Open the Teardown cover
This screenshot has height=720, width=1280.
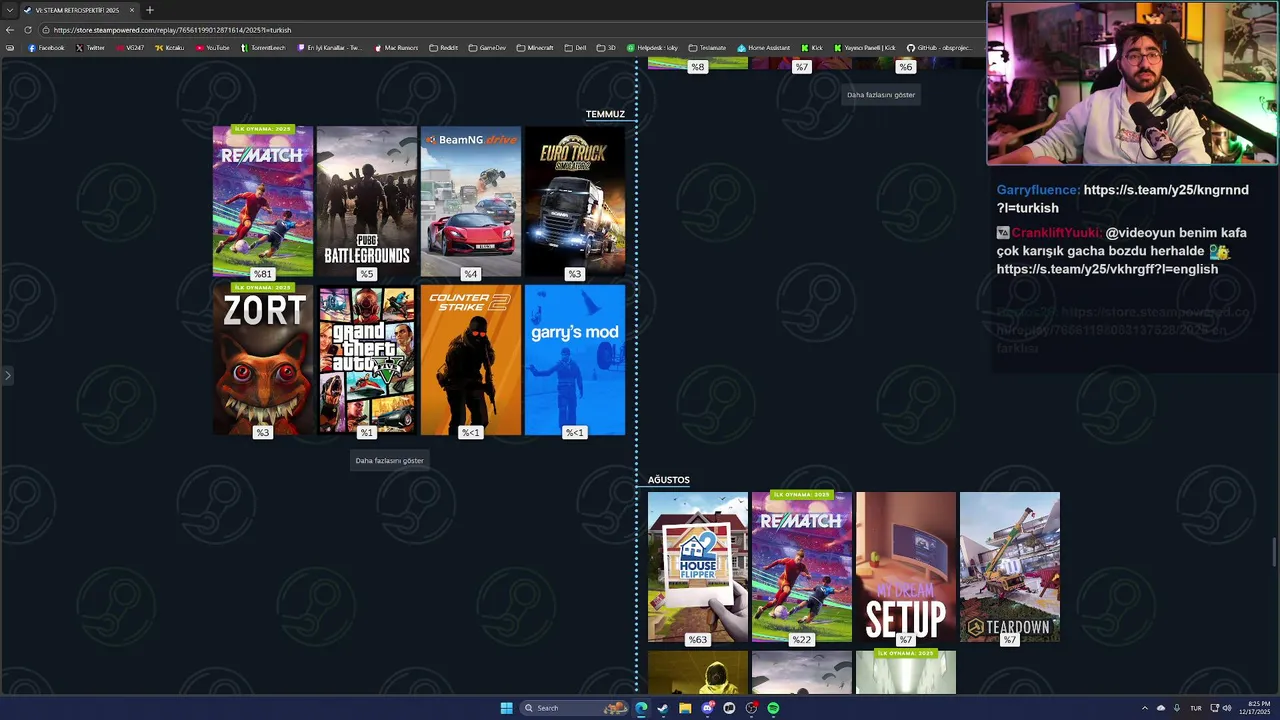[x=1010, y=567]
